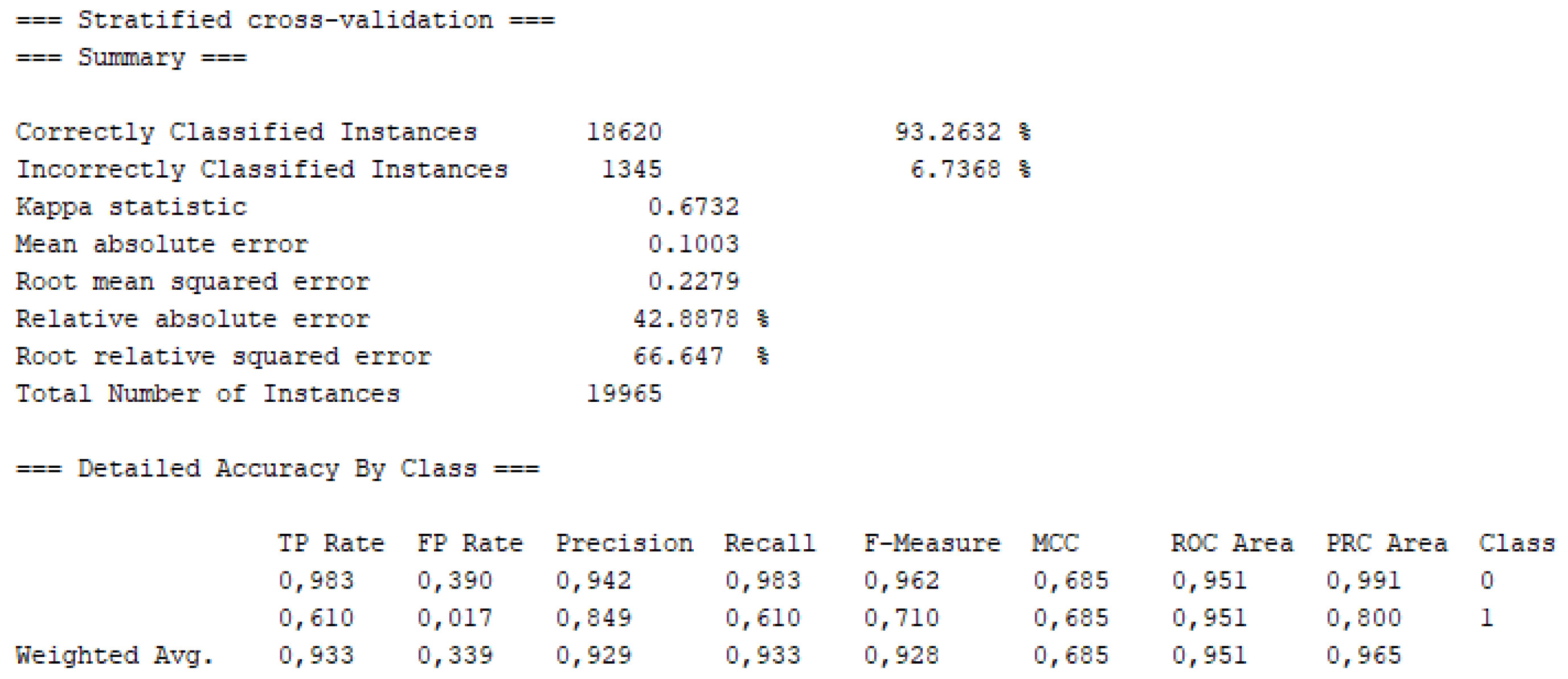Click the Relative absolute error label
Screen dimensions: 1568x679
coord(193,319)
